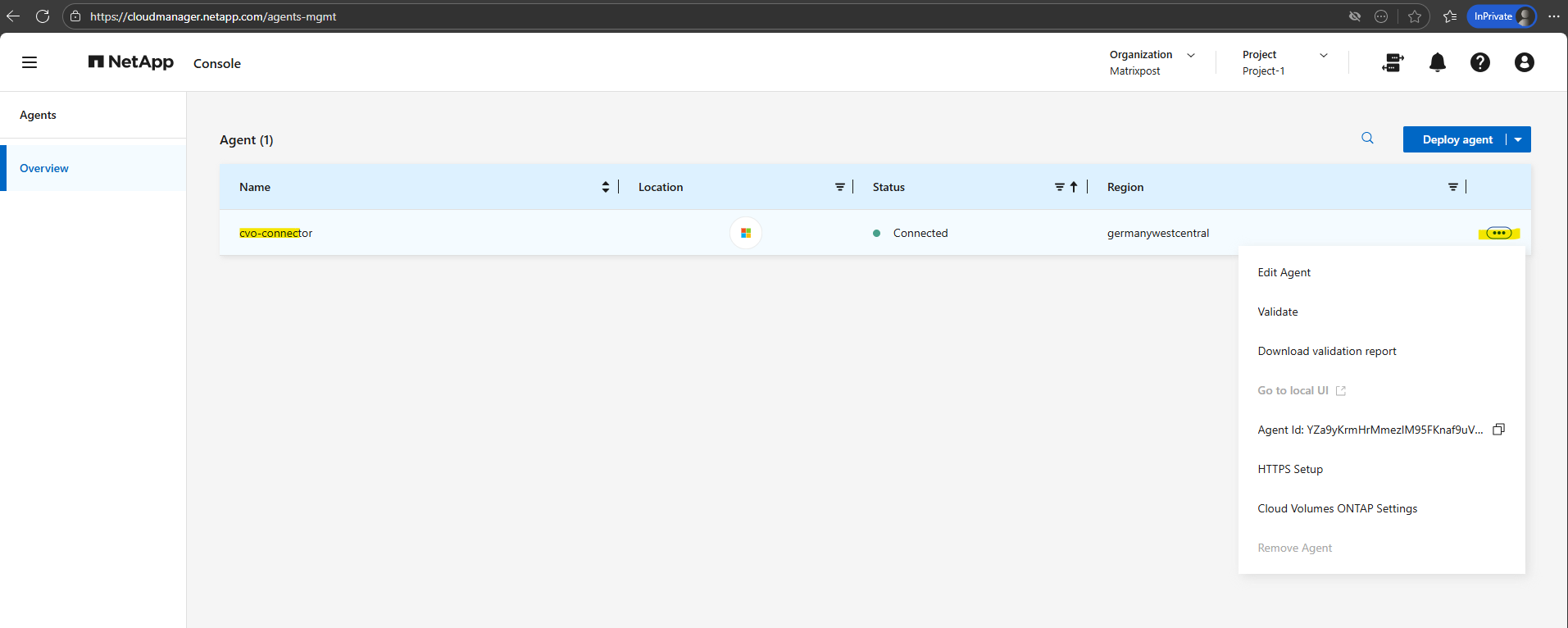Open the notifications bell

1438,62
